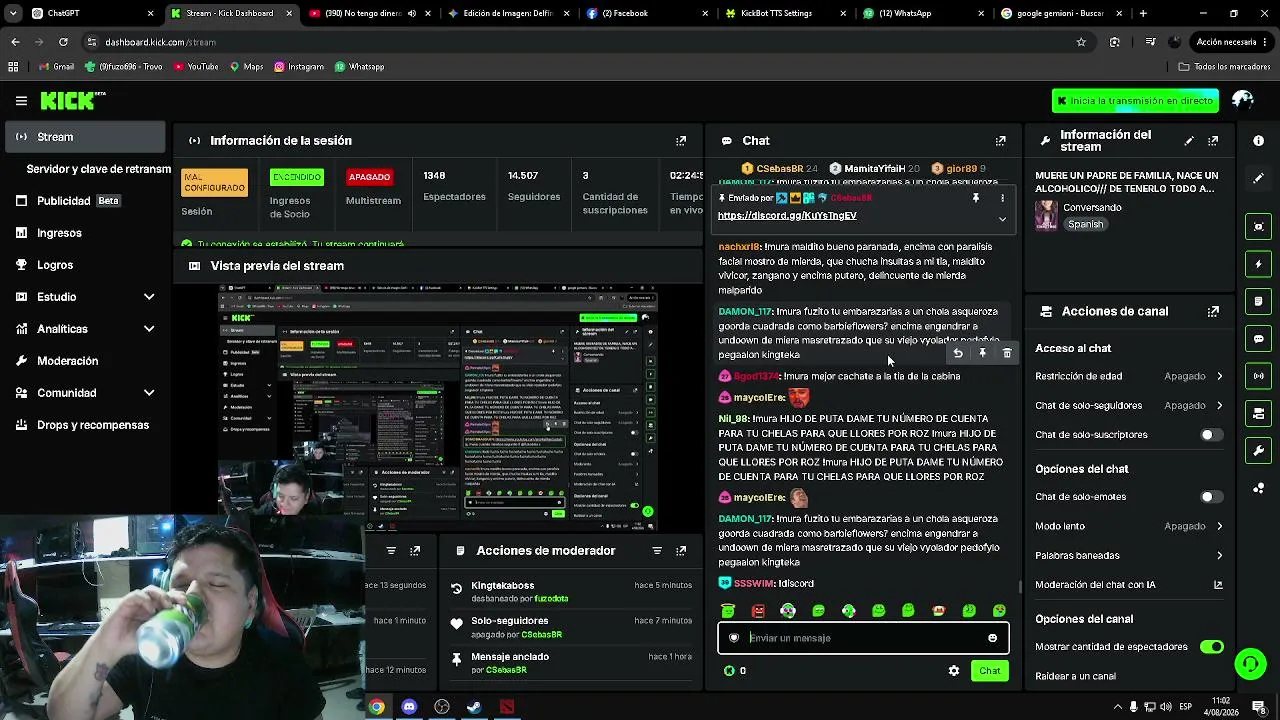This screenshot has width=1280, height=720.
Task: Click the info icon in the right rail
Action: (x=1259, y=141)
